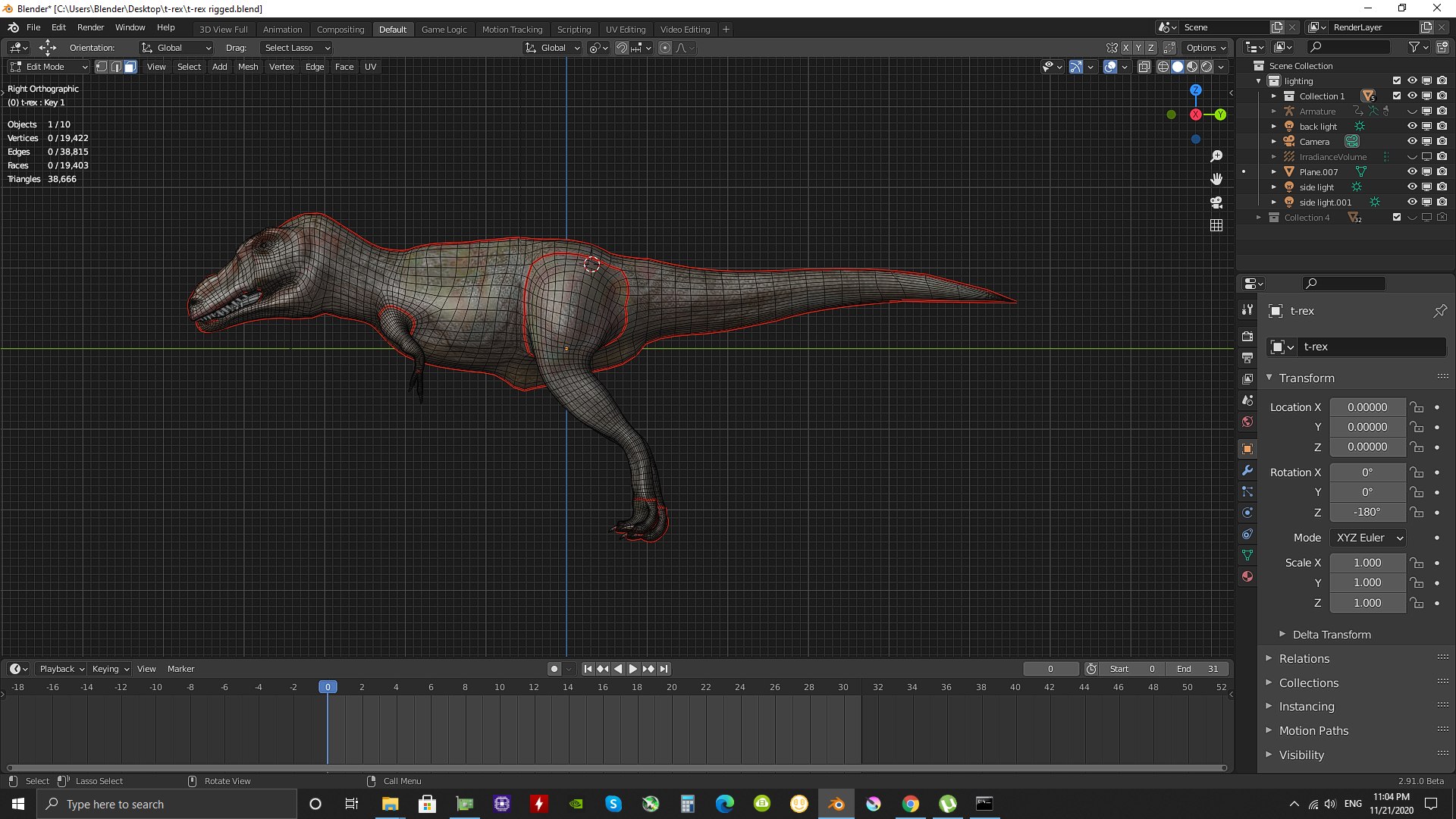Hide Camera with its eye icon

tap(1412, 142)
